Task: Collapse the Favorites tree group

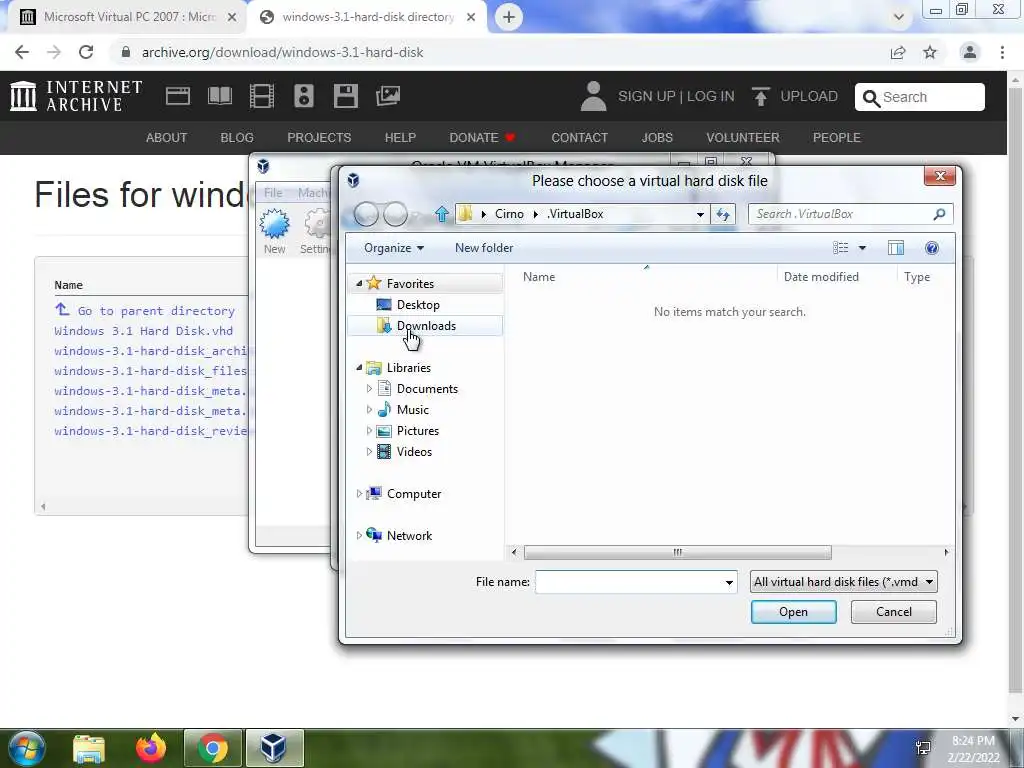Action: tap(359, 283)
